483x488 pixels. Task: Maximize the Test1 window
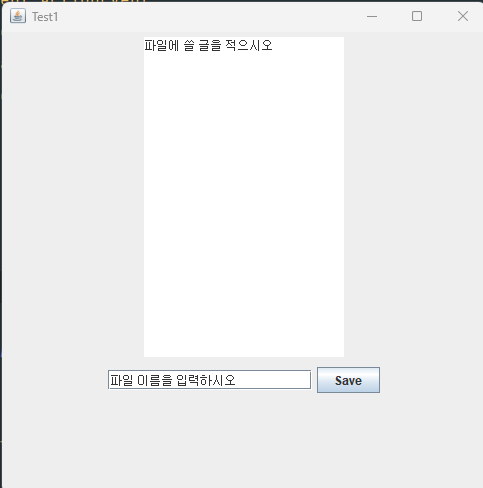(x=417, y=16)
